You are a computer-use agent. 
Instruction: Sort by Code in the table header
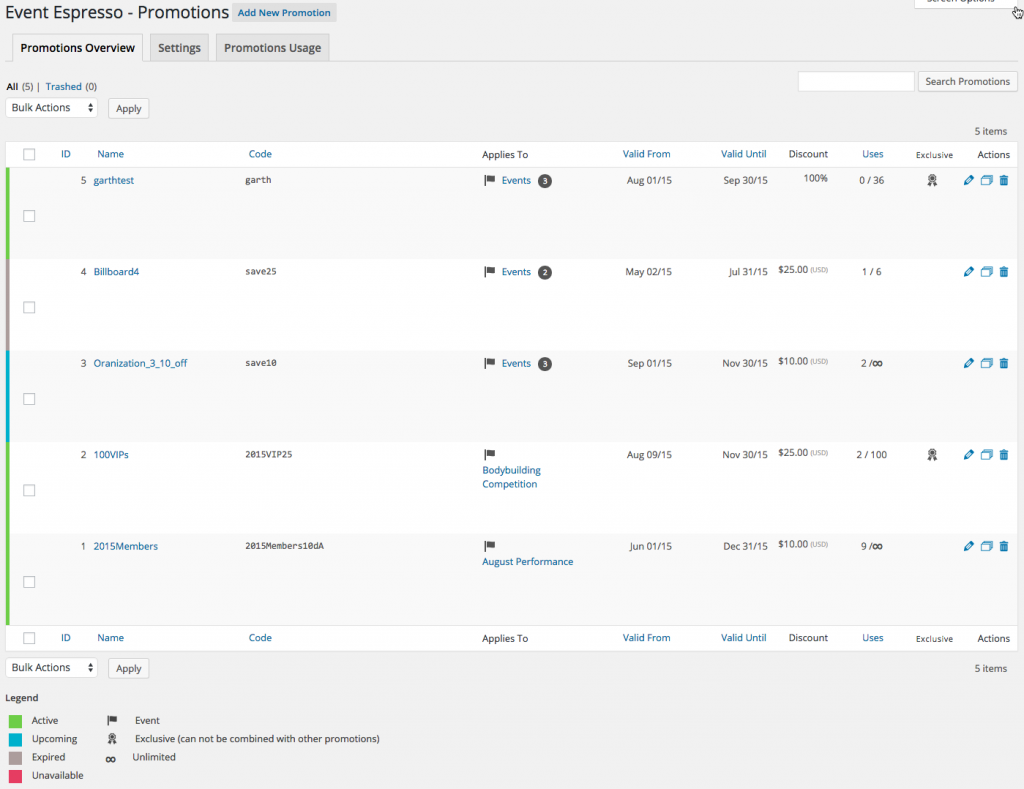pyautogui.click(x=260, y=154)
